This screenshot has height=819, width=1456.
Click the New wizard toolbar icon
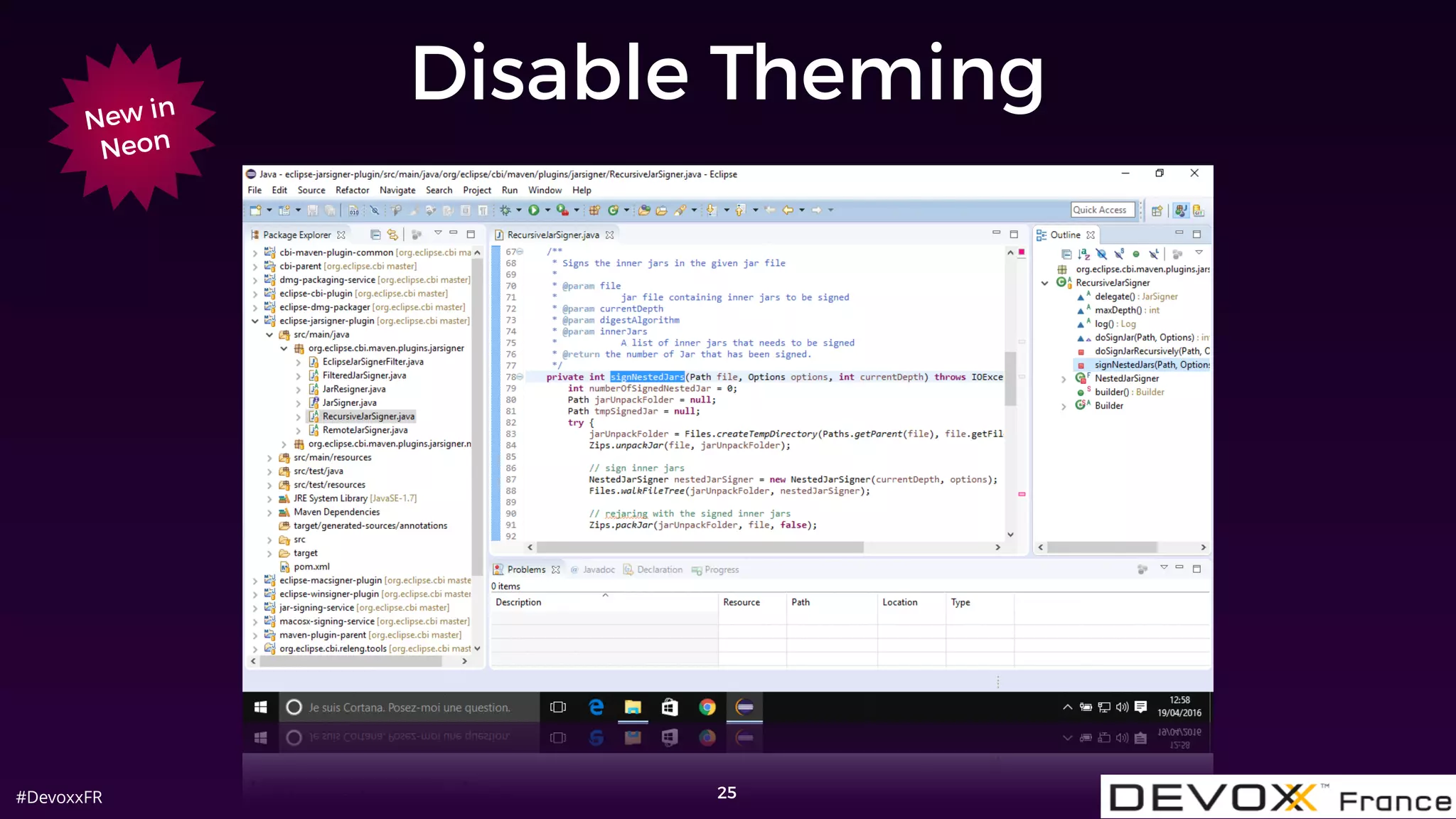[255, 210]
